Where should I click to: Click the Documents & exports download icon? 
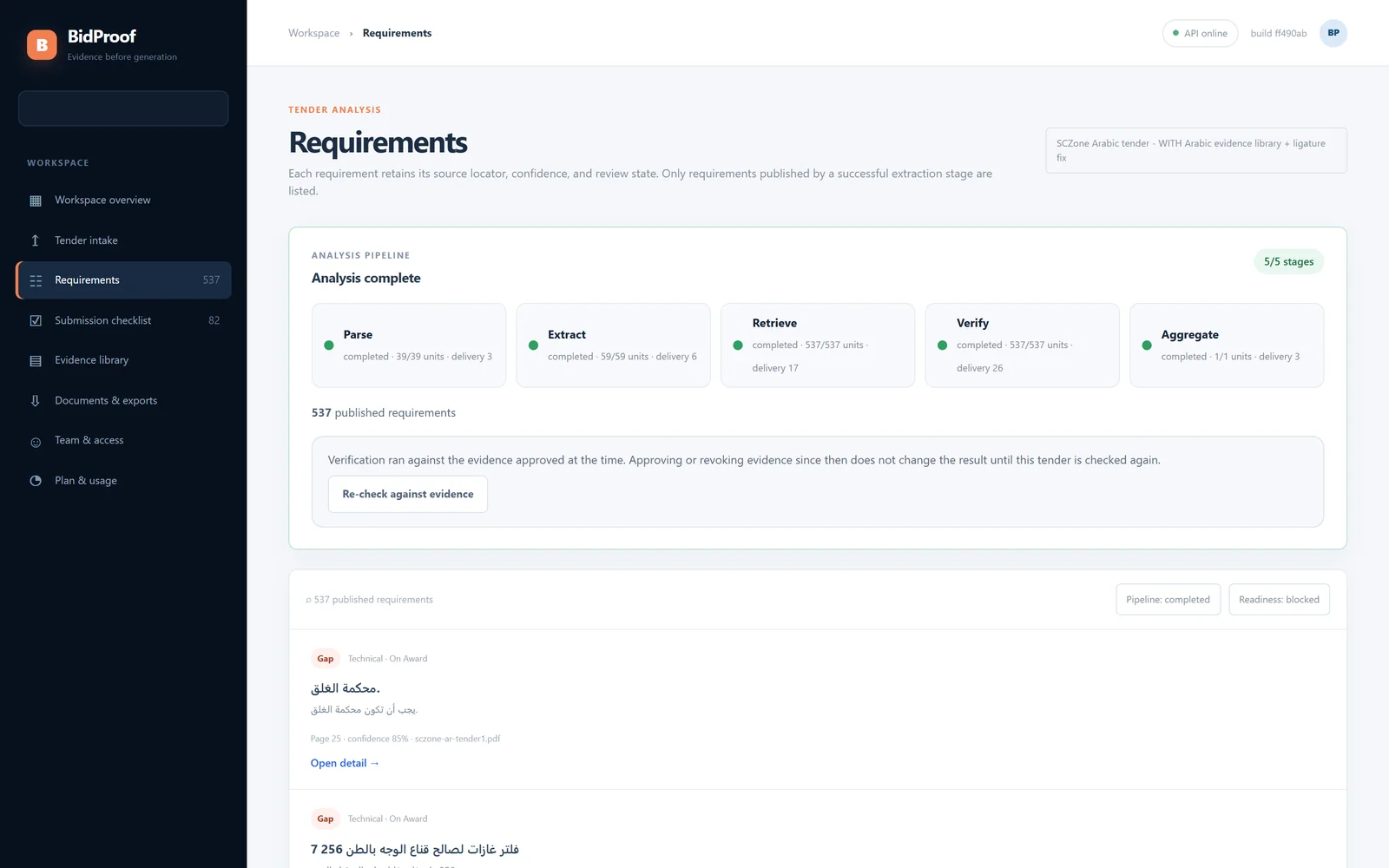coord(36,400)
